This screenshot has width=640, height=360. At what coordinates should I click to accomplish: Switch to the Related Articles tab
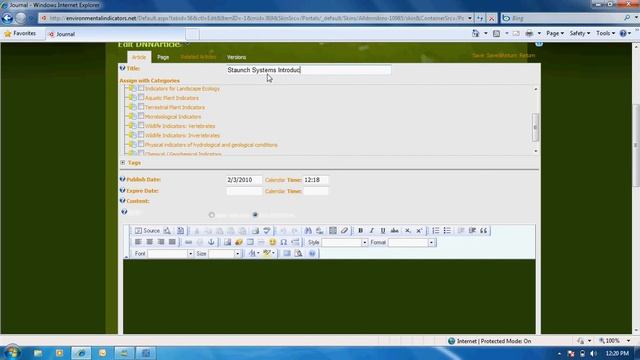198,57
